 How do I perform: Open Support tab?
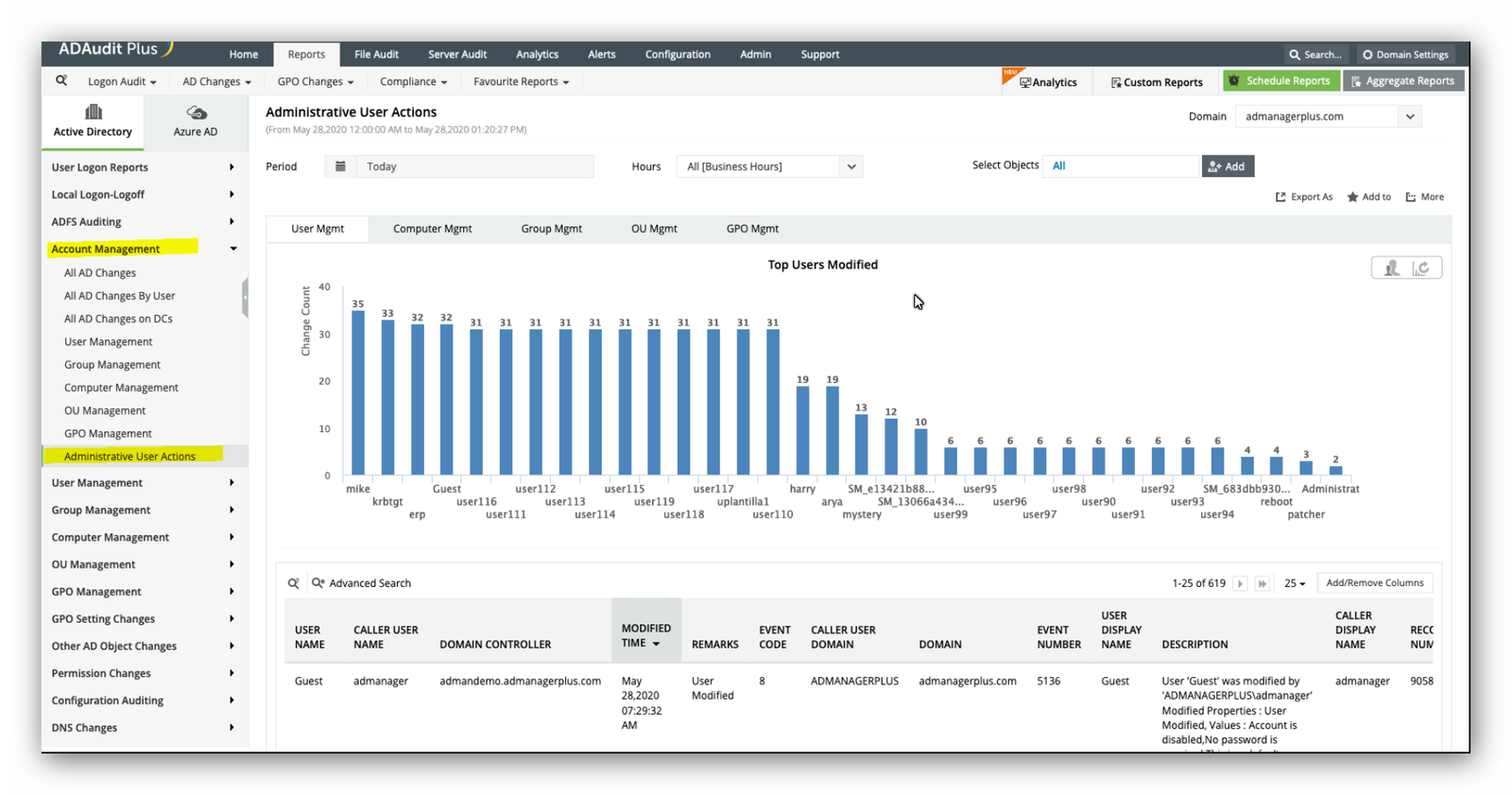pyautogui.click(x=819, y=55)
